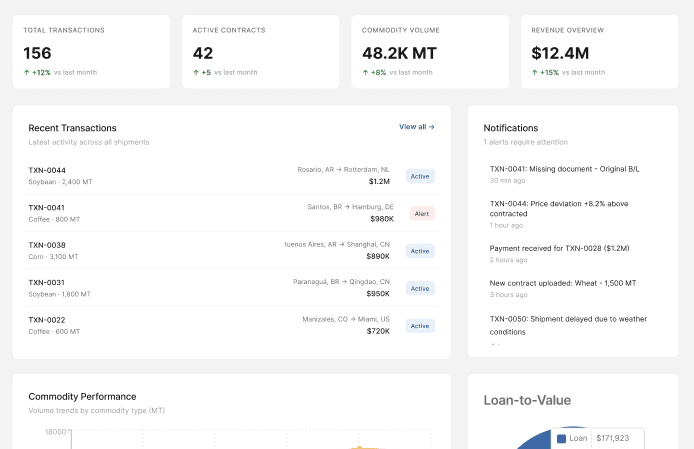Click the Alert badge for TXN-0041

pyautogui.click(x=422, y=213)
